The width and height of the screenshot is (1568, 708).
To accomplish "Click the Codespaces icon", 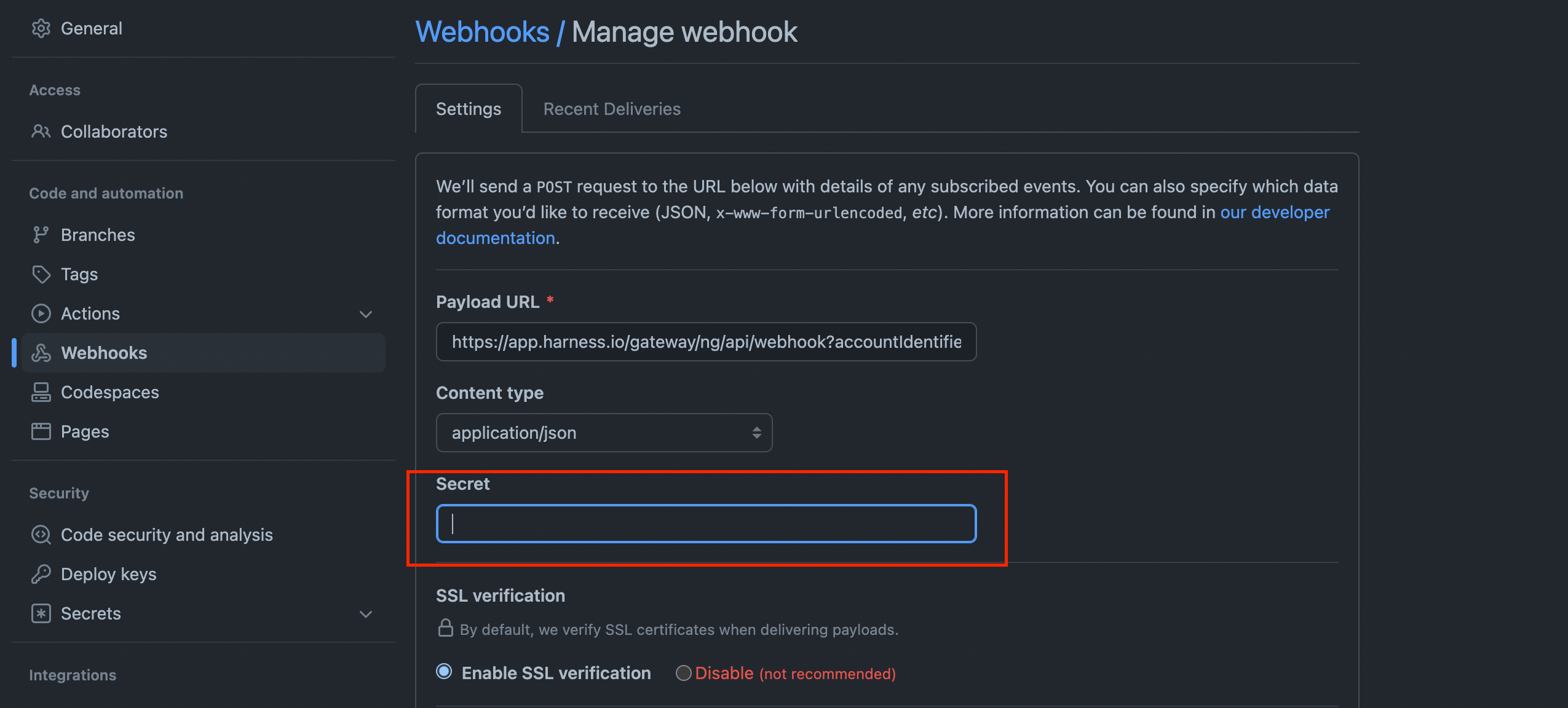I will (x=41, y=391).
